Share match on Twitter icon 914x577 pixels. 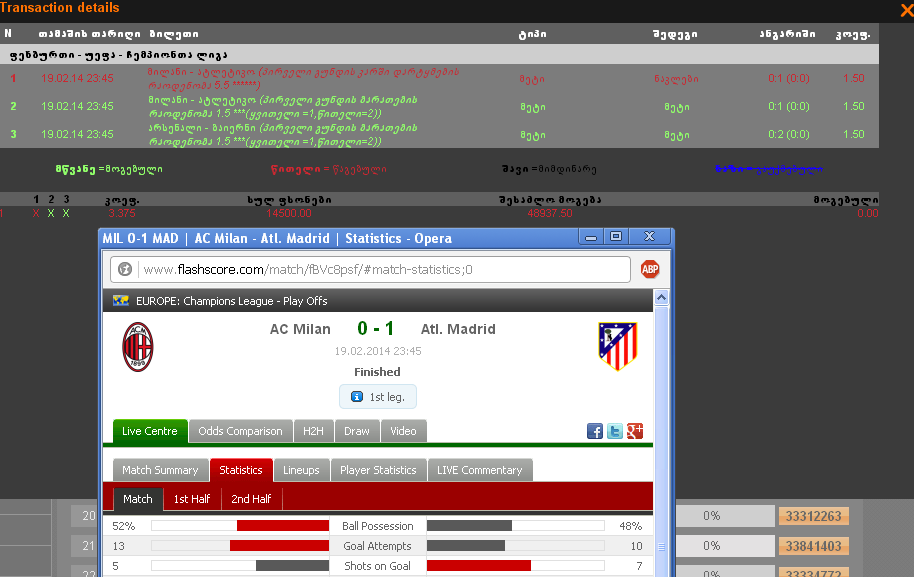614,431
